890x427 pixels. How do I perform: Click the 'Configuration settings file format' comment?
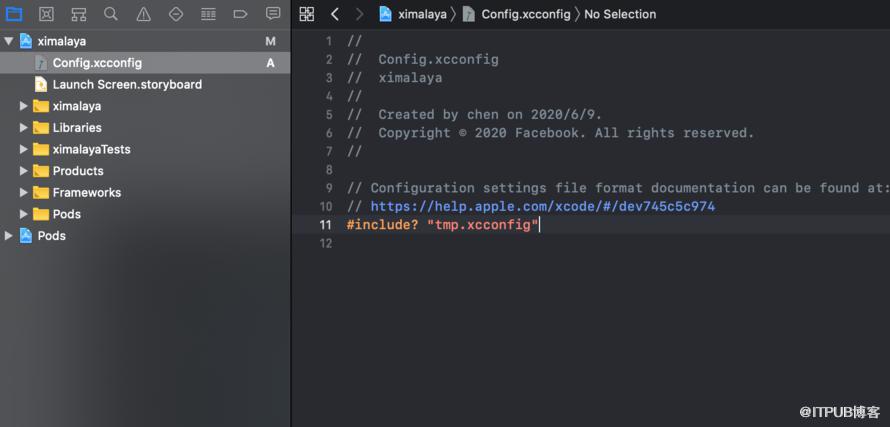(x=618, y=188)
